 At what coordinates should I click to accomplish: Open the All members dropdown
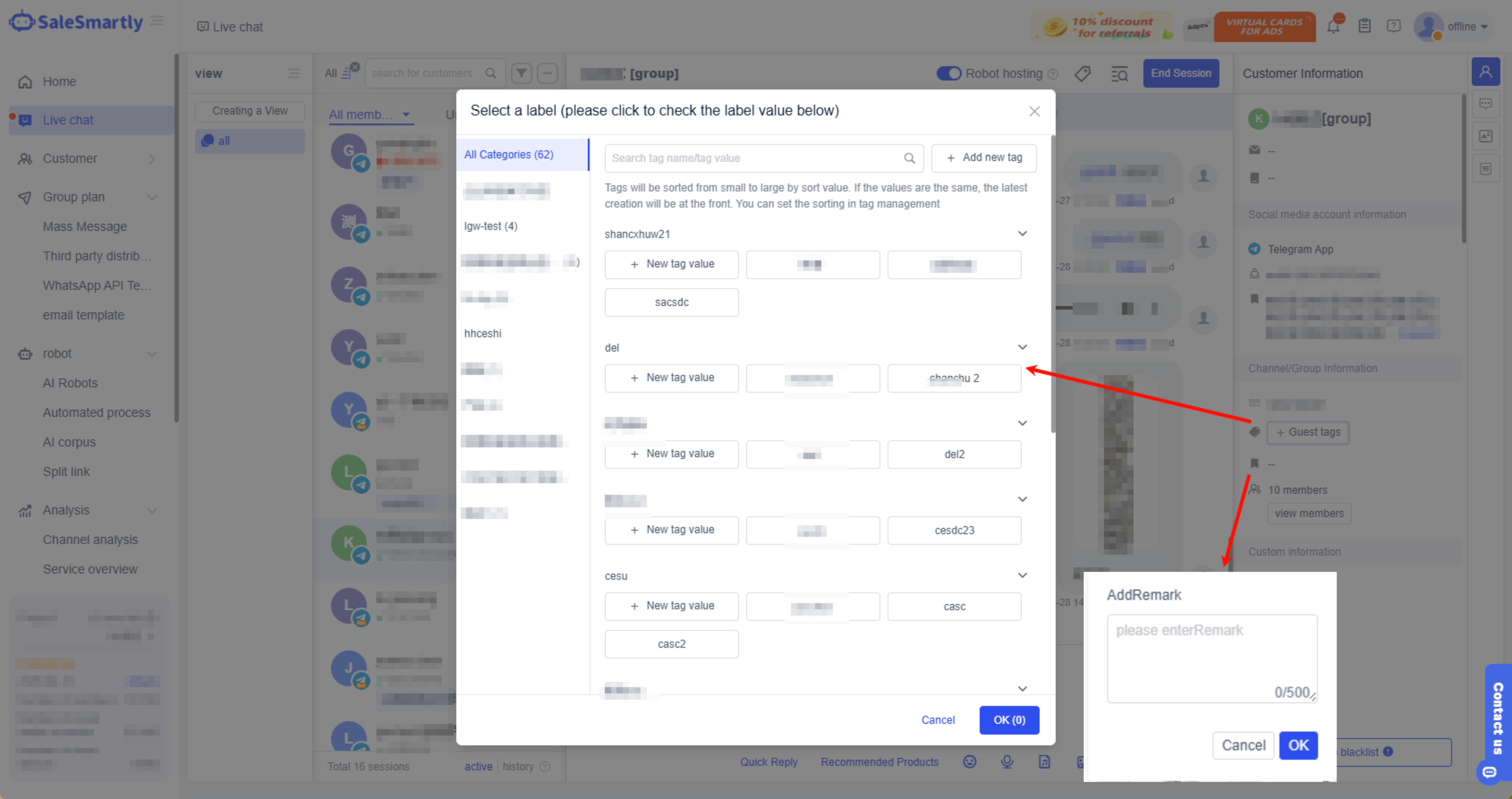click(370, 115)
